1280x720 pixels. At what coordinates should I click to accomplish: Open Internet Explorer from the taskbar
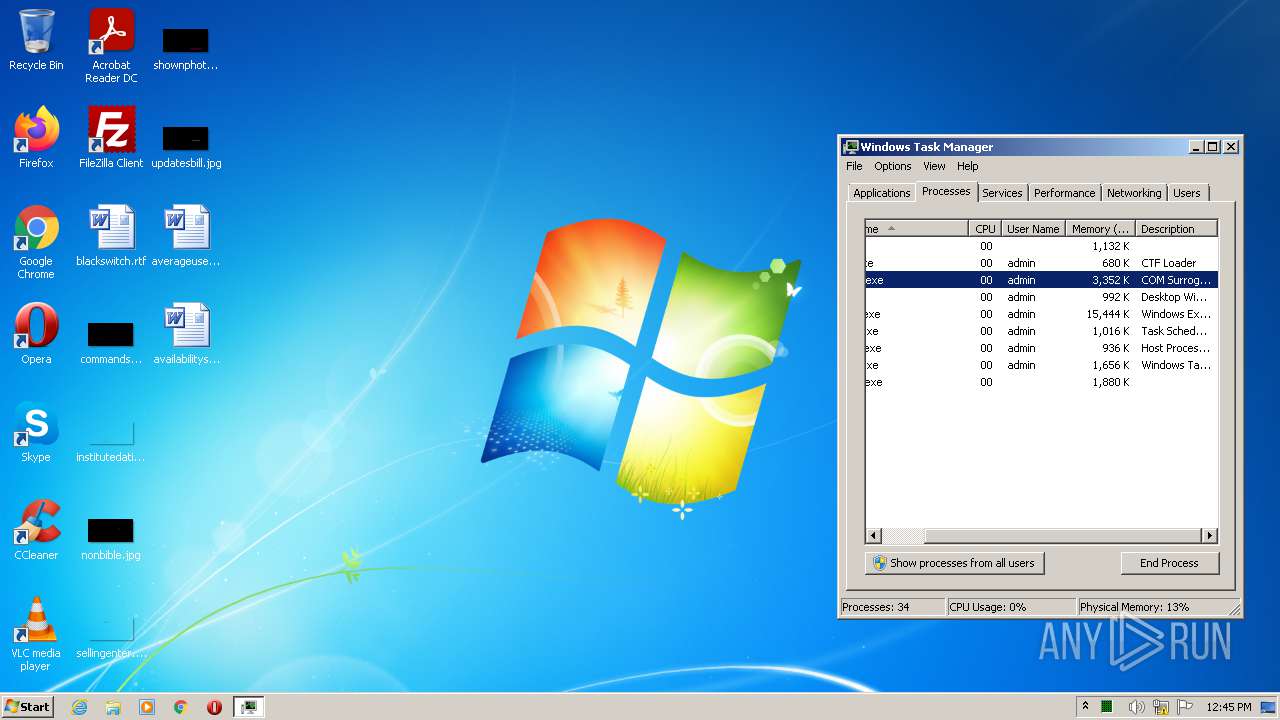pyautogui.click(x=79, y=707)
